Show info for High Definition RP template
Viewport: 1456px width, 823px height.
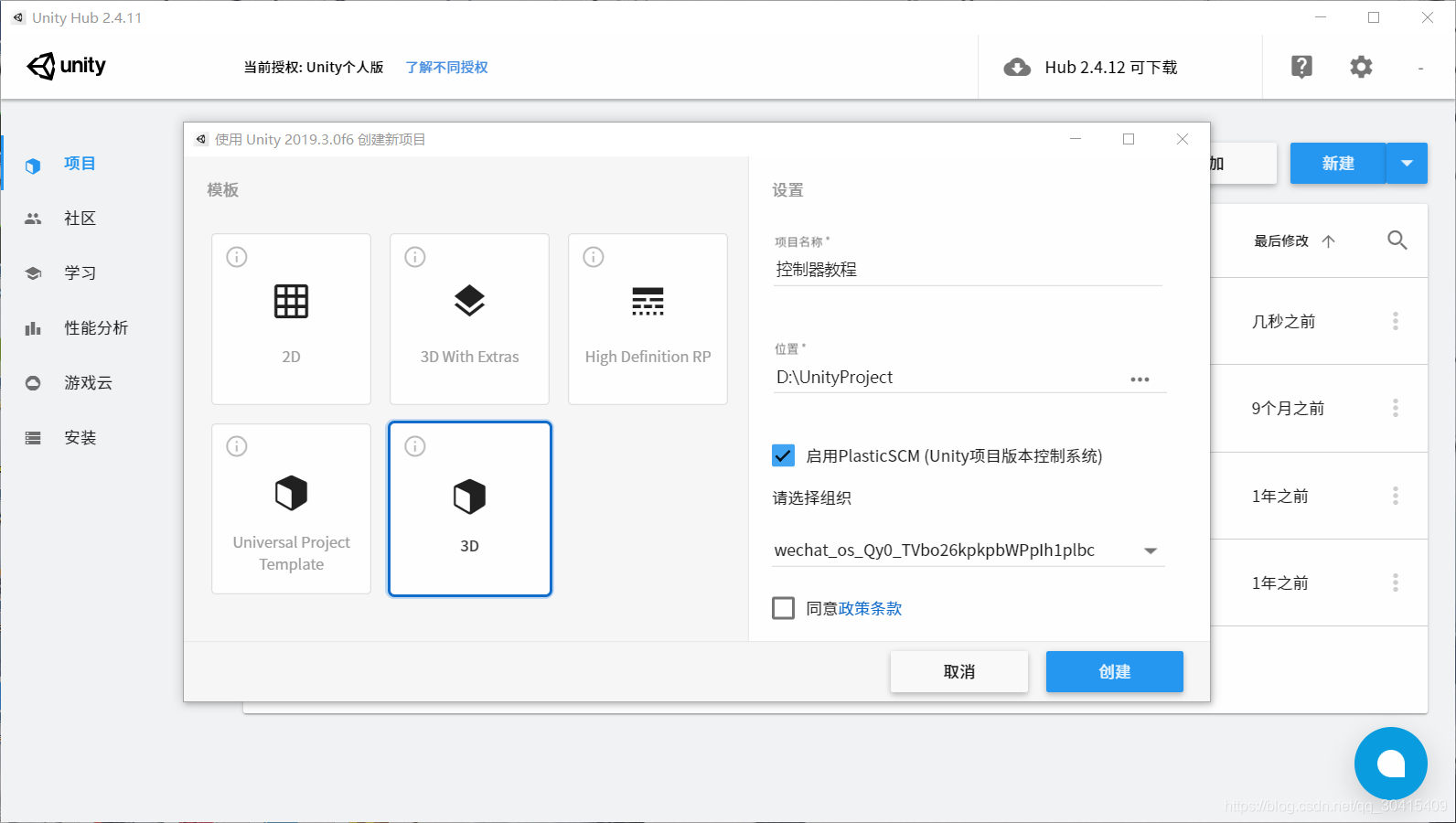[x=594, y=257]
